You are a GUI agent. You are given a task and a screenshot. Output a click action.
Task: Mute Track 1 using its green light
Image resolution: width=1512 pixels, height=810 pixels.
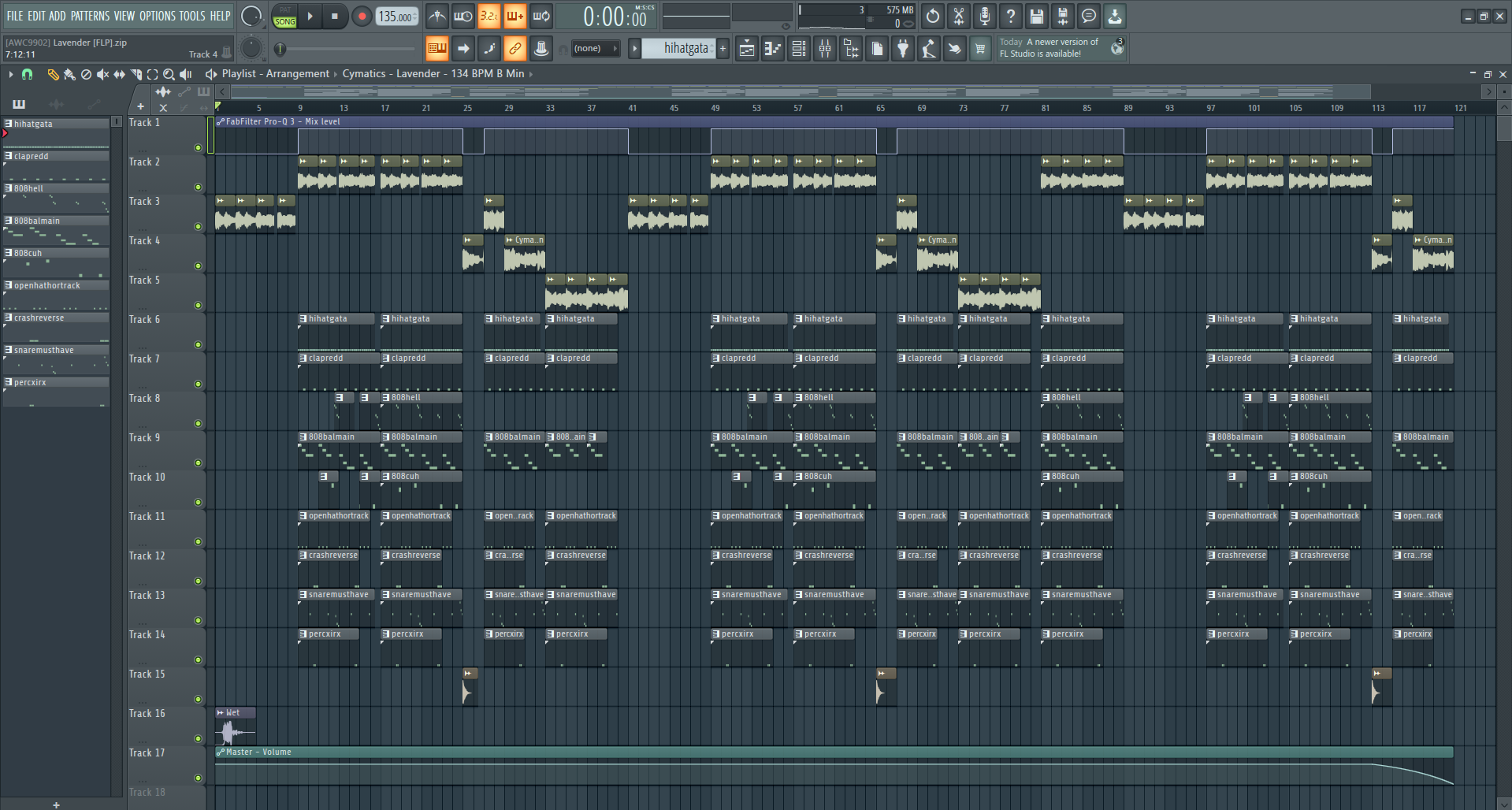click(198, 147)
